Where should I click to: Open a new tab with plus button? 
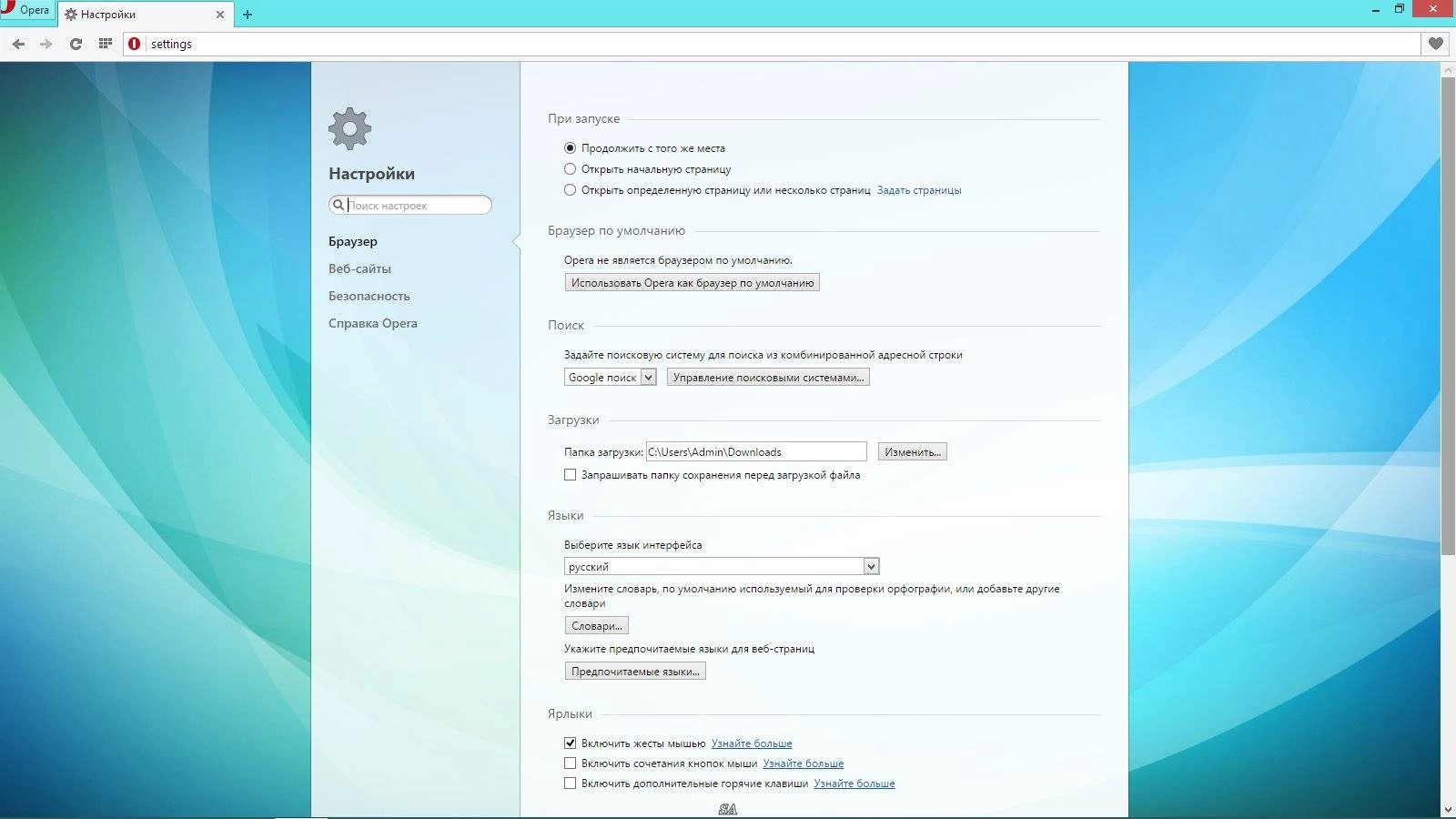247,15
